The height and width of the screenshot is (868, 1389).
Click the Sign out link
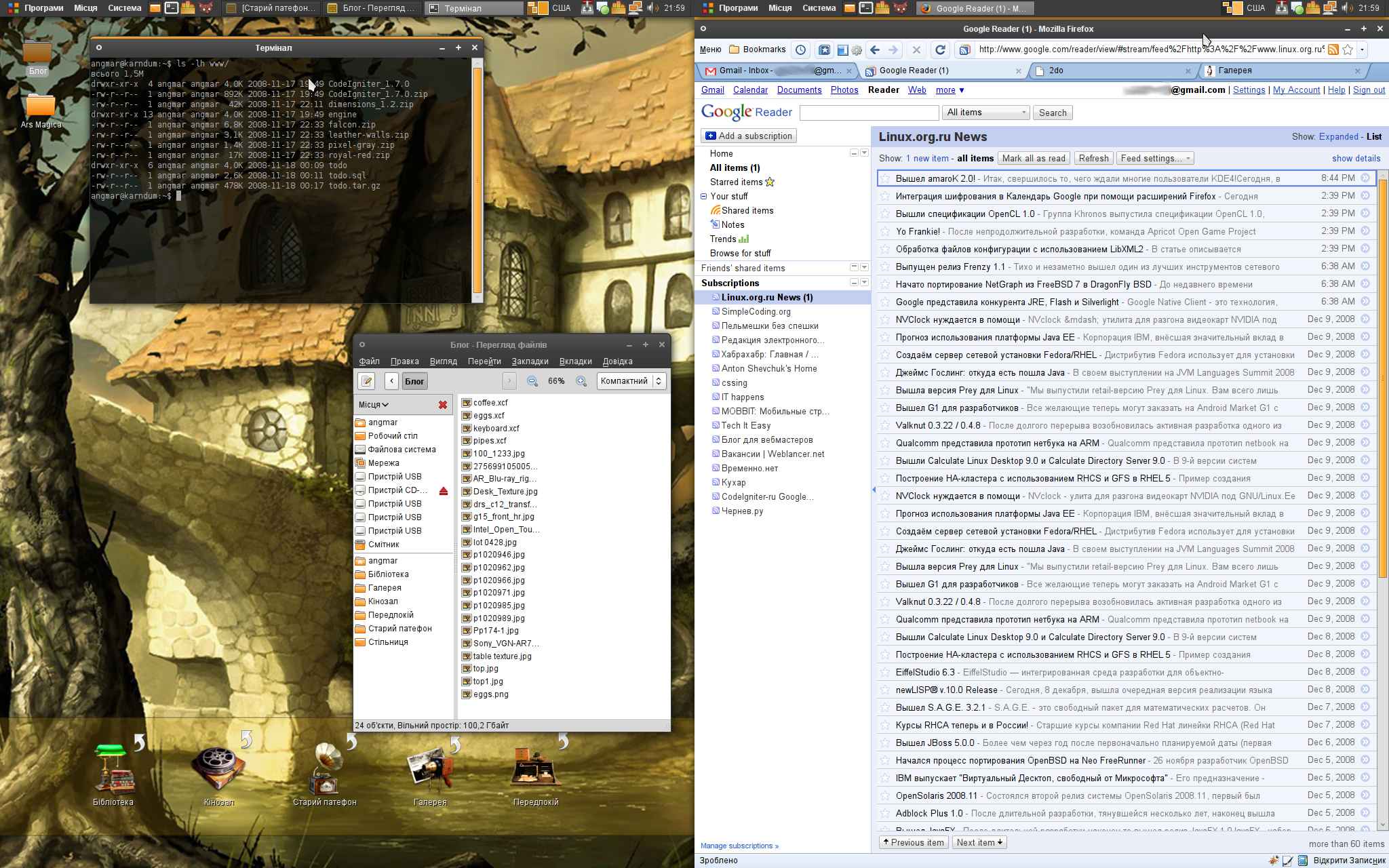pyautogui.click(x=1369, y=90)
